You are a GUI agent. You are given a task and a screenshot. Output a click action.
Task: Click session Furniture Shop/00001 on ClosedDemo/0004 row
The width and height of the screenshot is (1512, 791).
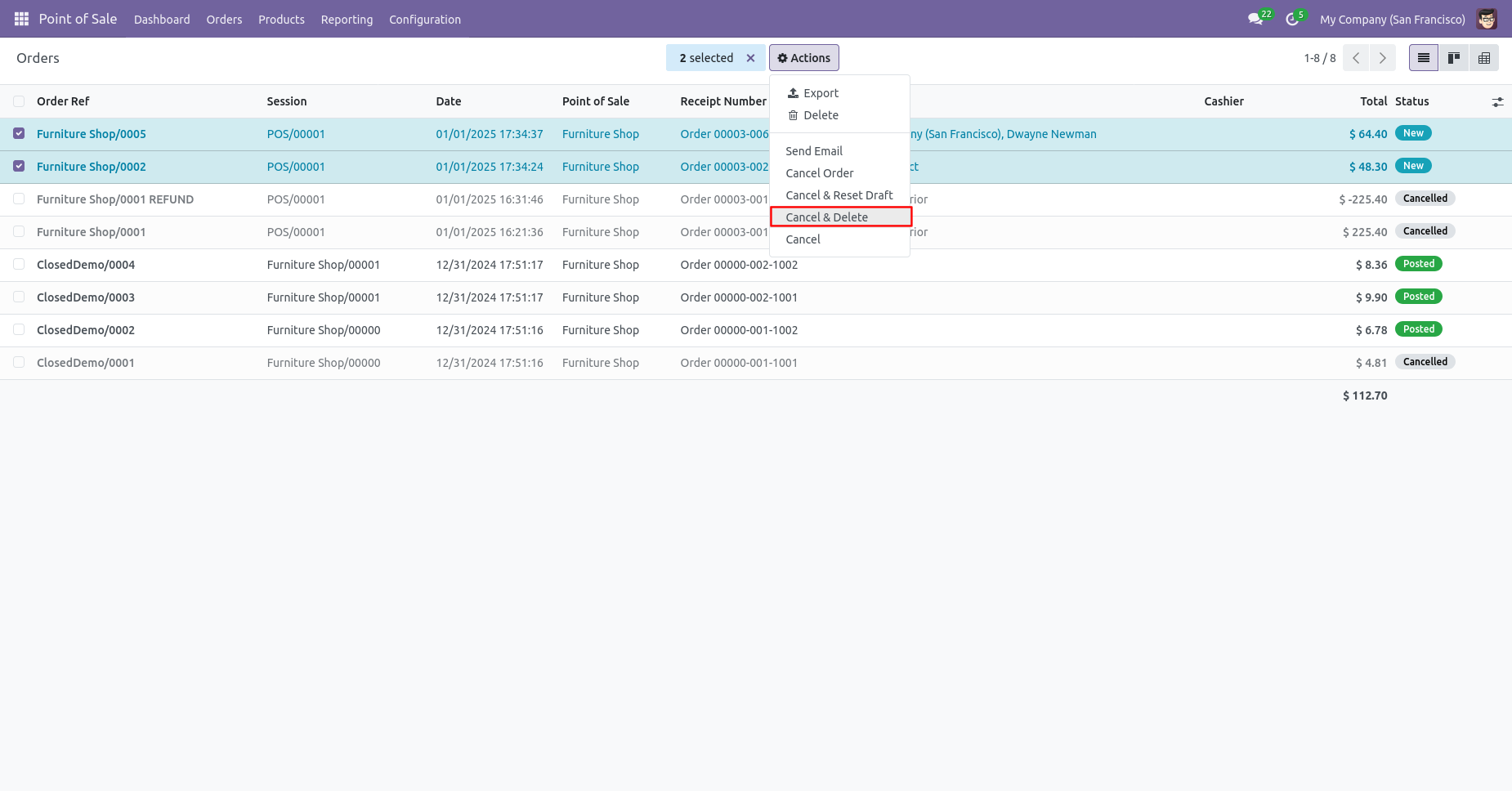coord(324,265)
